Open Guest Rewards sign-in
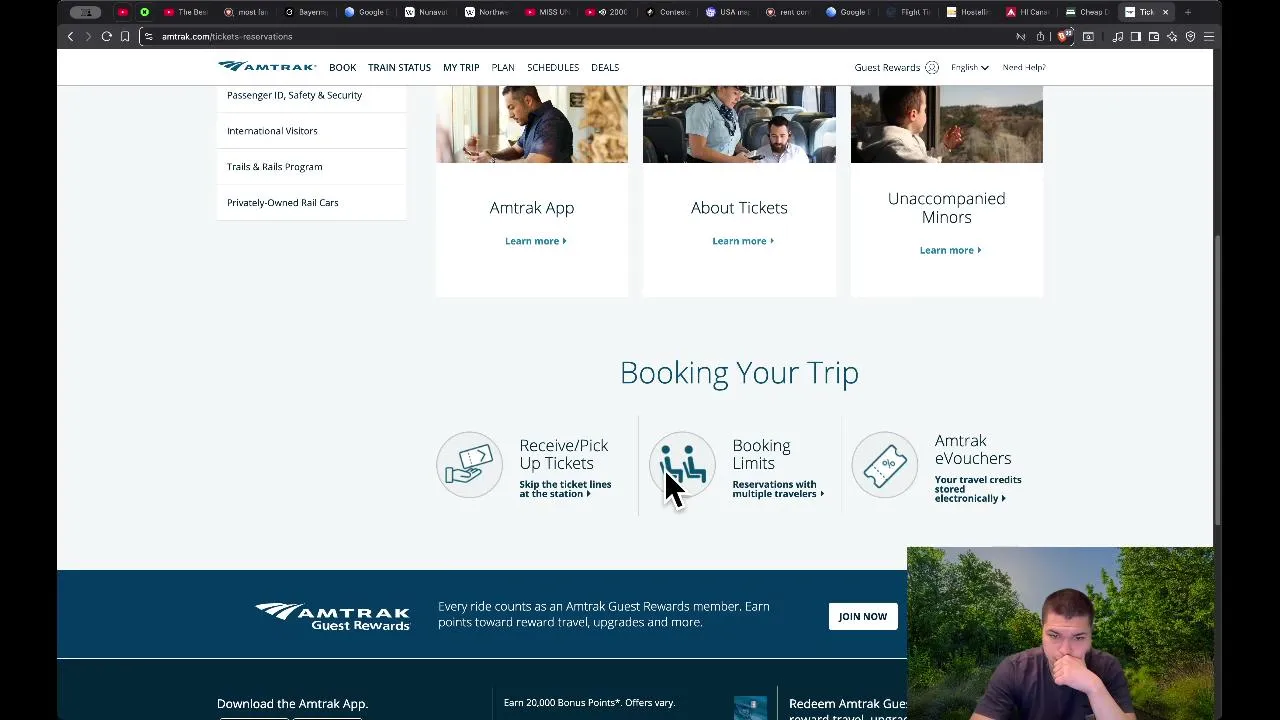This screenshot has width=1280, height=720. 887,67
